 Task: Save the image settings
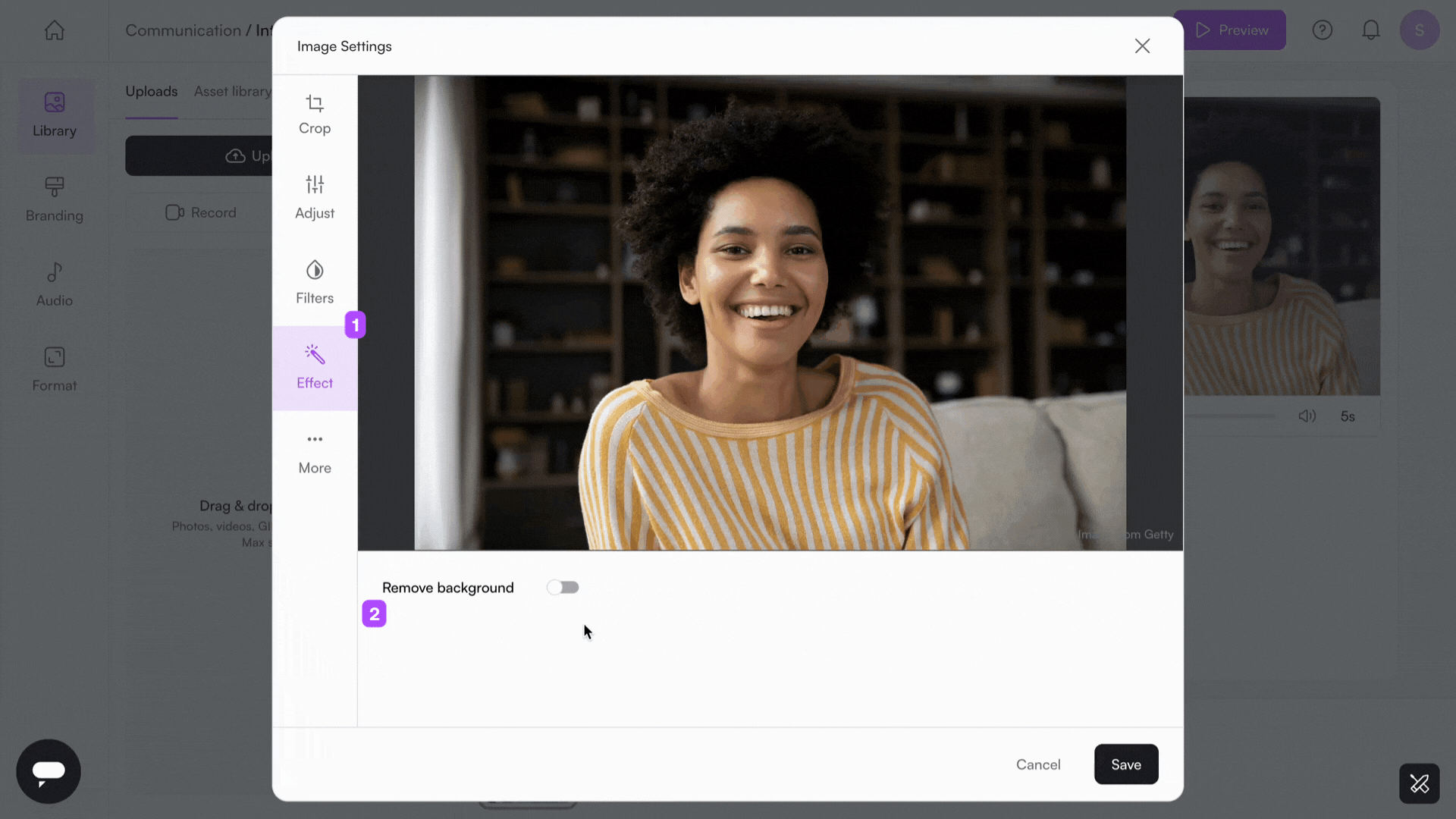click(x=1126, y=764)
